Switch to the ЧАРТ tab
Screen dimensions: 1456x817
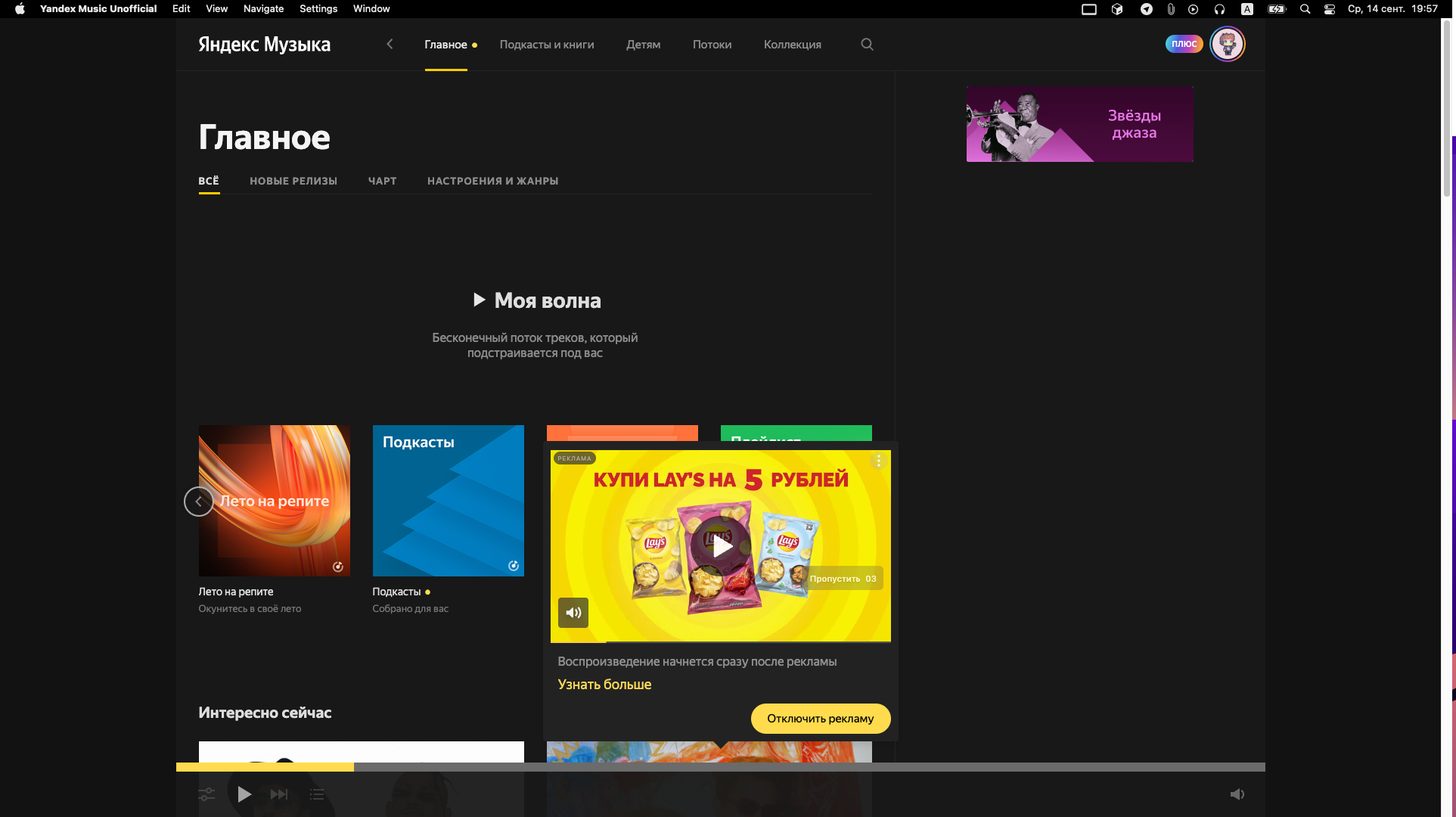(382, 181)
